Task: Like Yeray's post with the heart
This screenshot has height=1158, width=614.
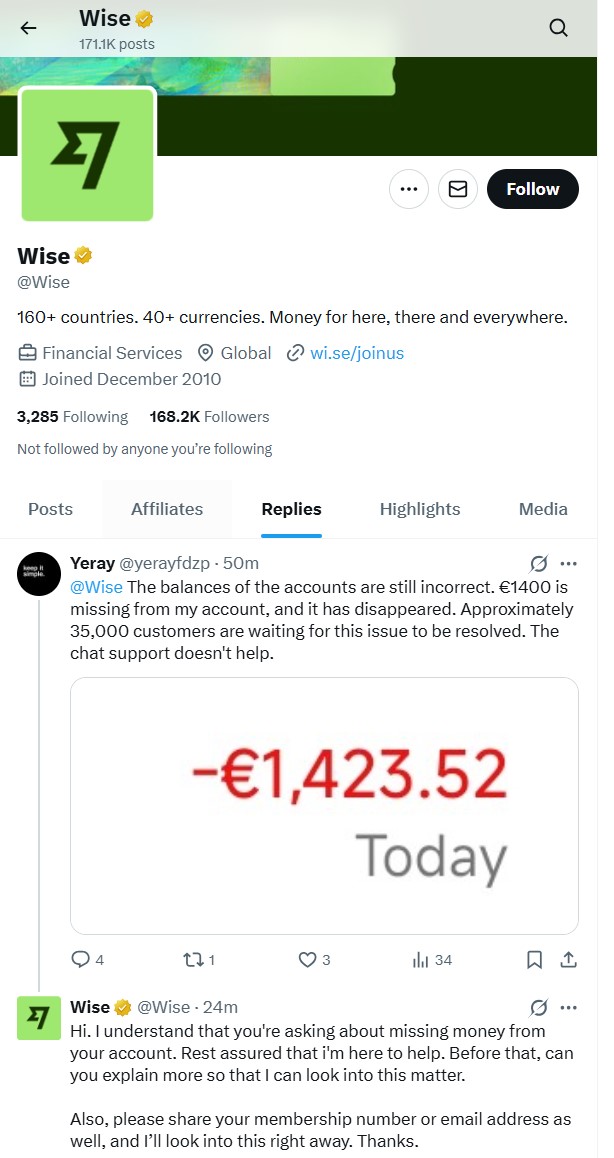Action: pos(314,959)
